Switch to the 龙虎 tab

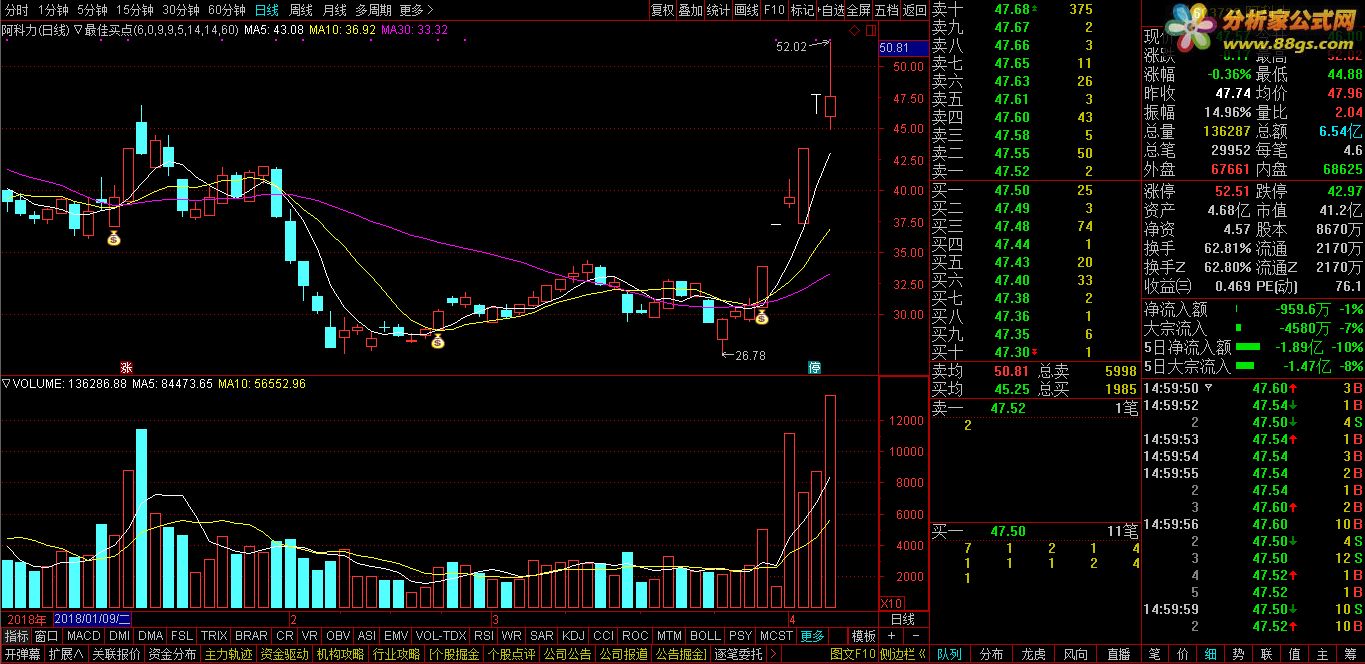(x=1033, y=654)
